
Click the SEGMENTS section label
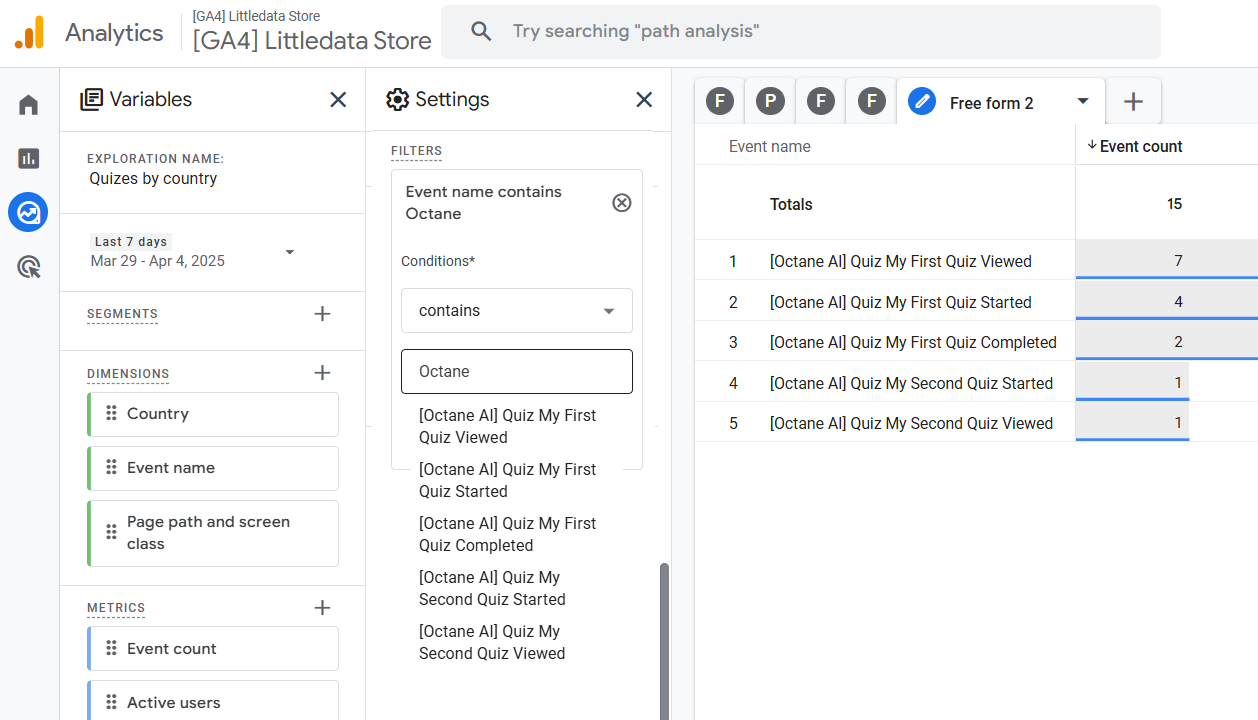click(x=122, y=314)
